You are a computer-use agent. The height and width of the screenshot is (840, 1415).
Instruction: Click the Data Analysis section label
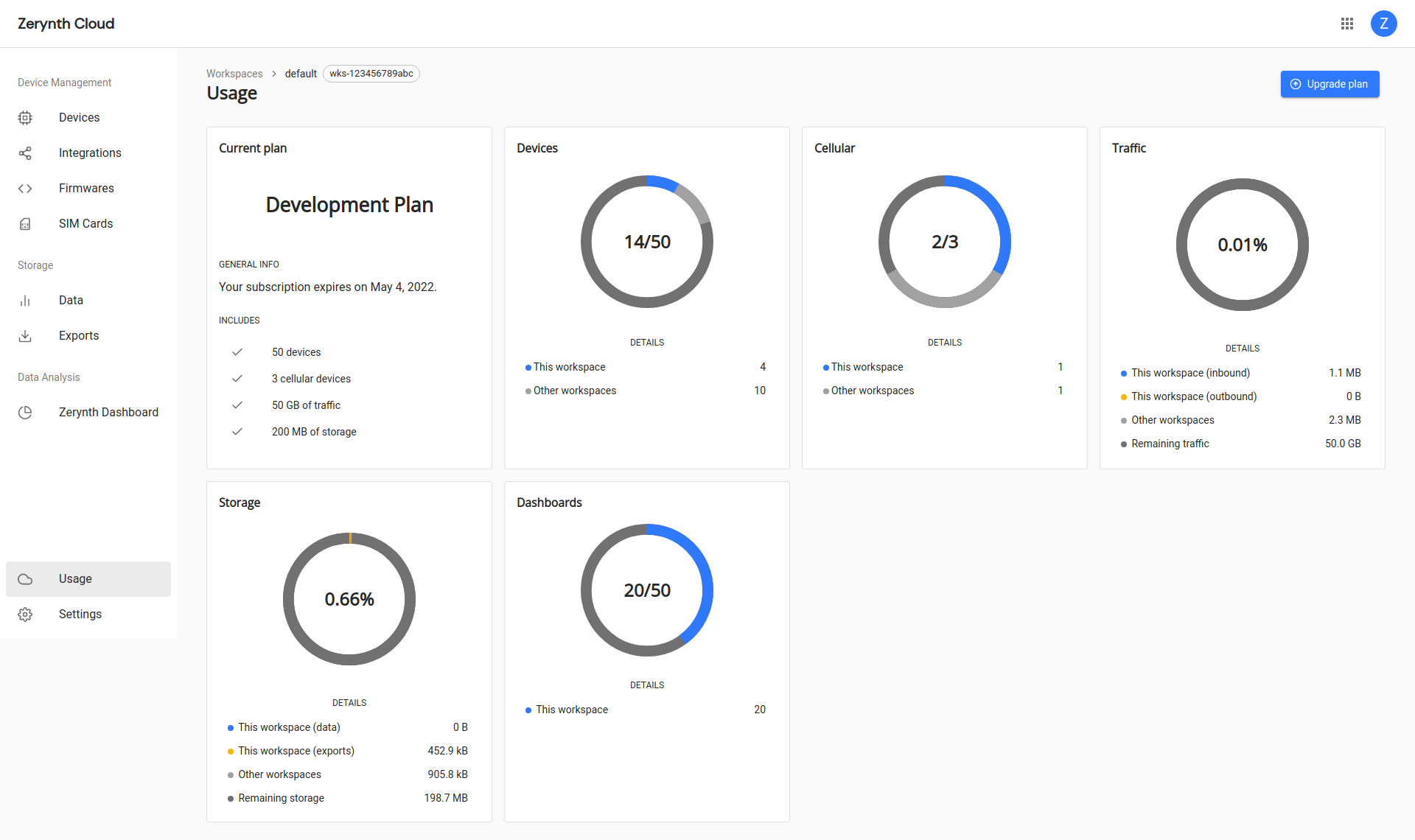pos(49,377)
